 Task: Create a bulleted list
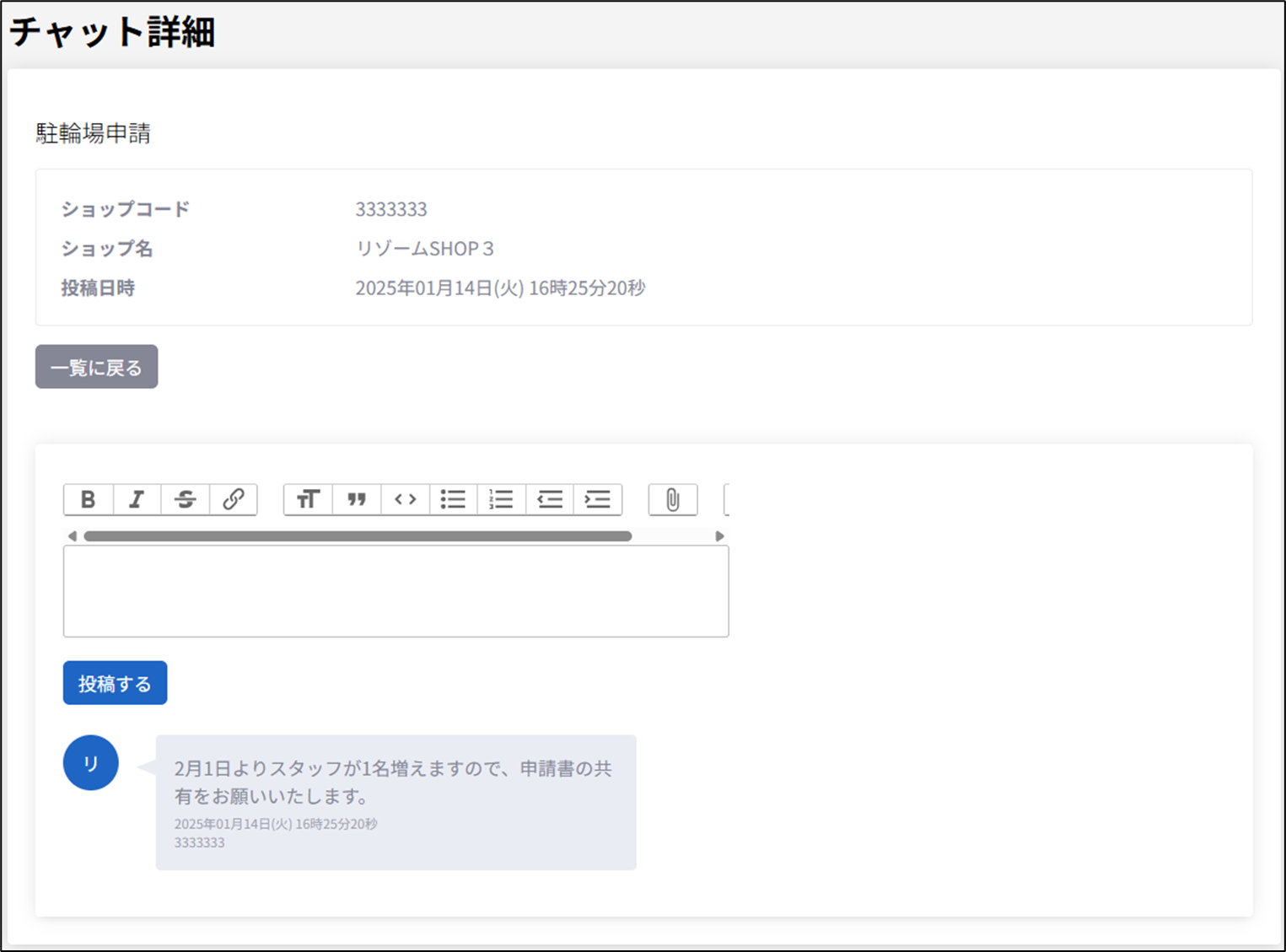point(453,499)
